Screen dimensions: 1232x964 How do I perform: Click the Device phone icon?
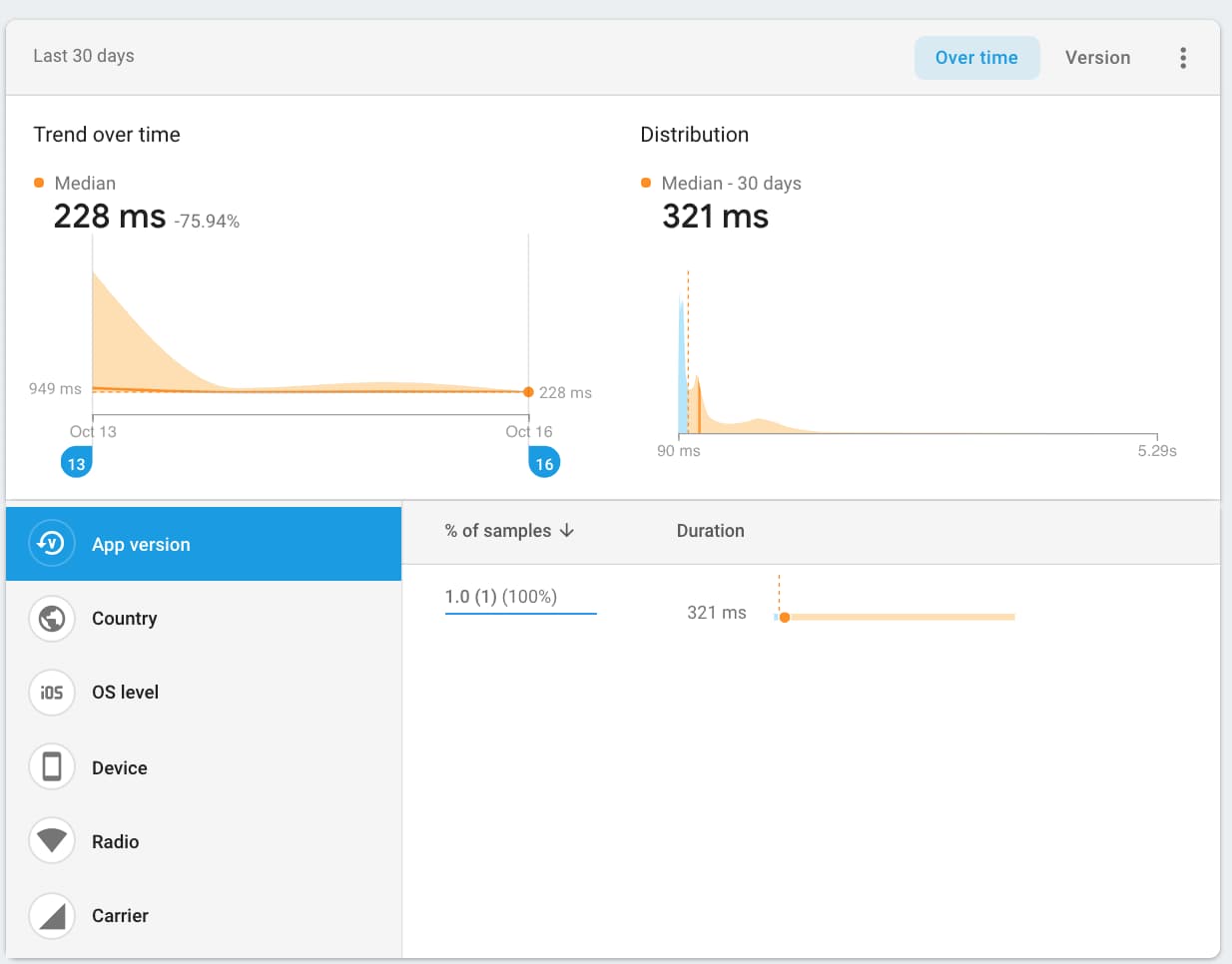pyautogui.click(x=51, y=767)
